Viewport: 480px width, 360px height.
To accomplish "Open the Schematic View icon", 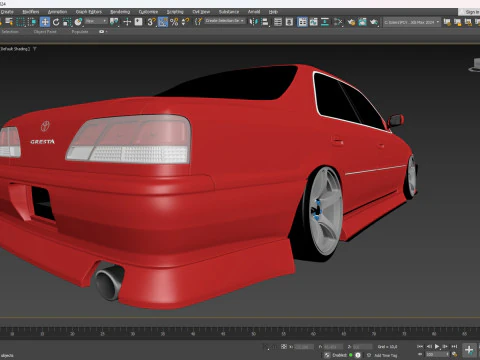I will (x=325, y=22).
